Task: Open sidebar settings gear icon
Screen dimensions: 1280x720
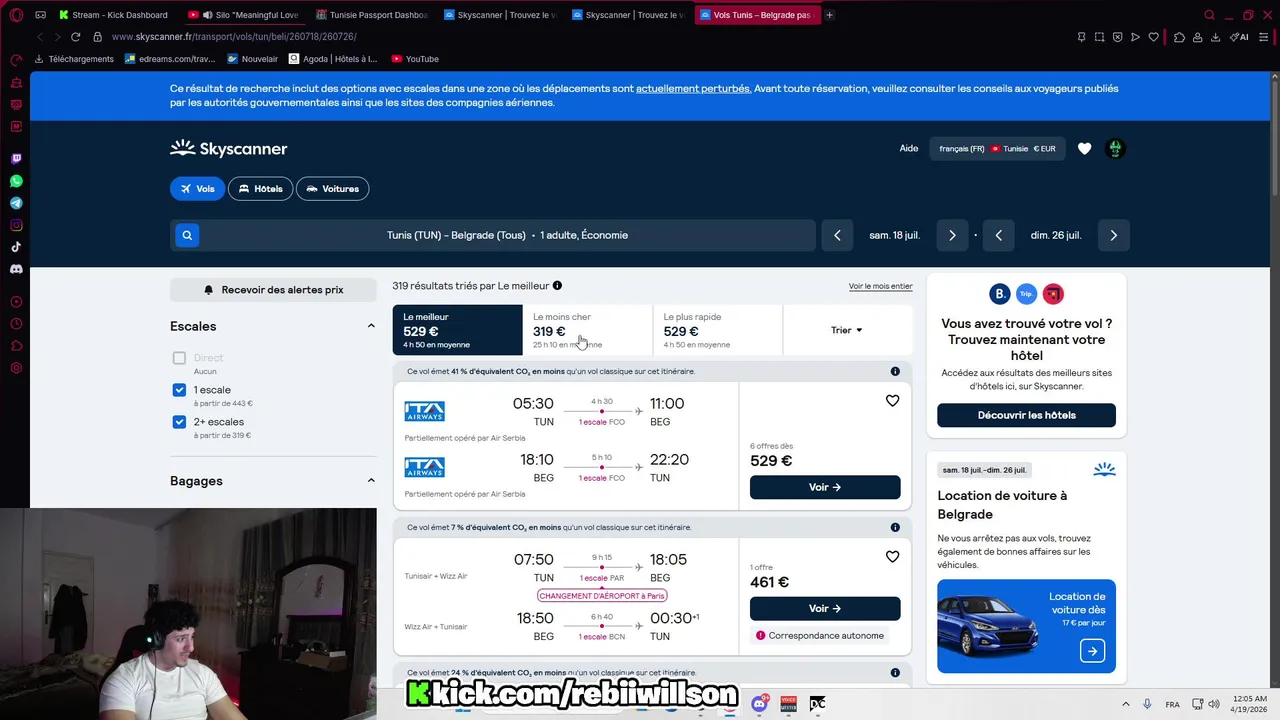Action: [16, 368]
